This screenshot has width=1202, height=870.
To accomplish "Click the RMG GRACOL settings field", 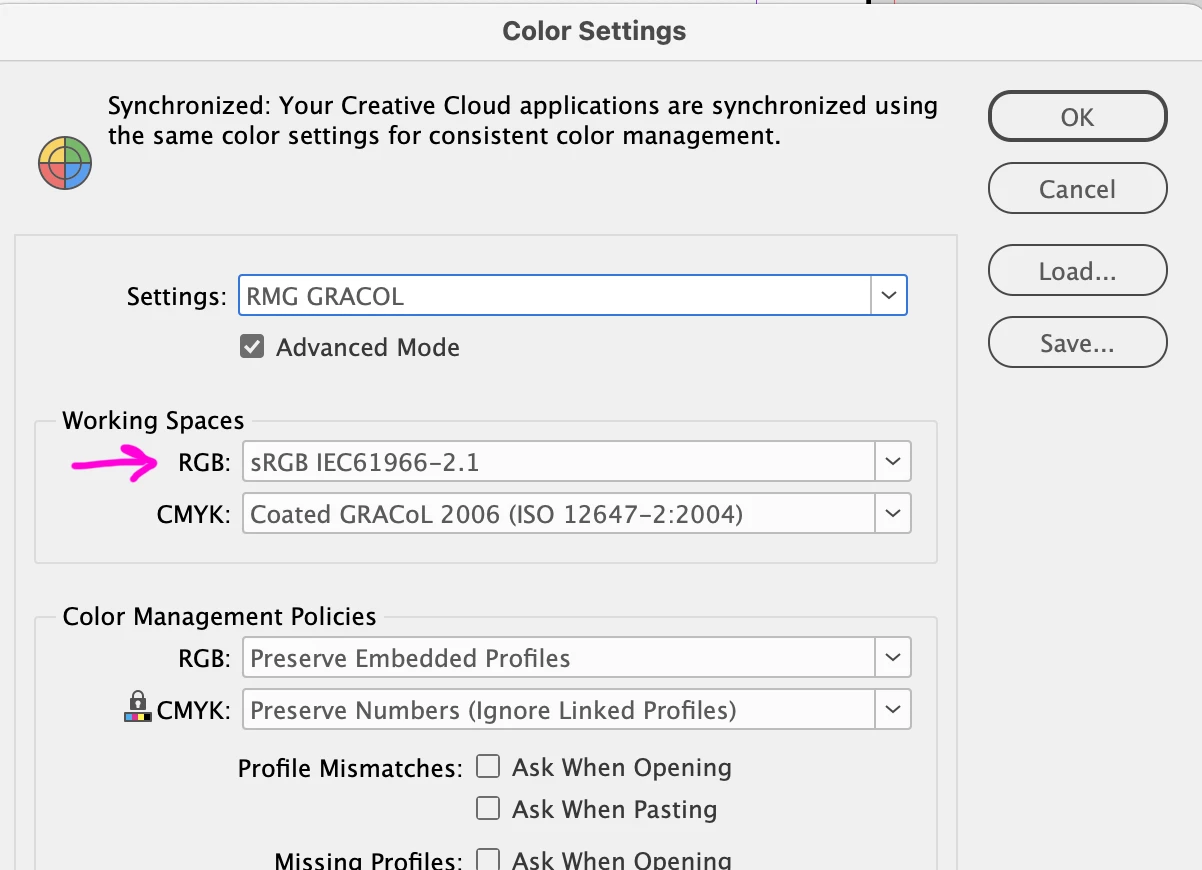I will (x=555, y=296).
